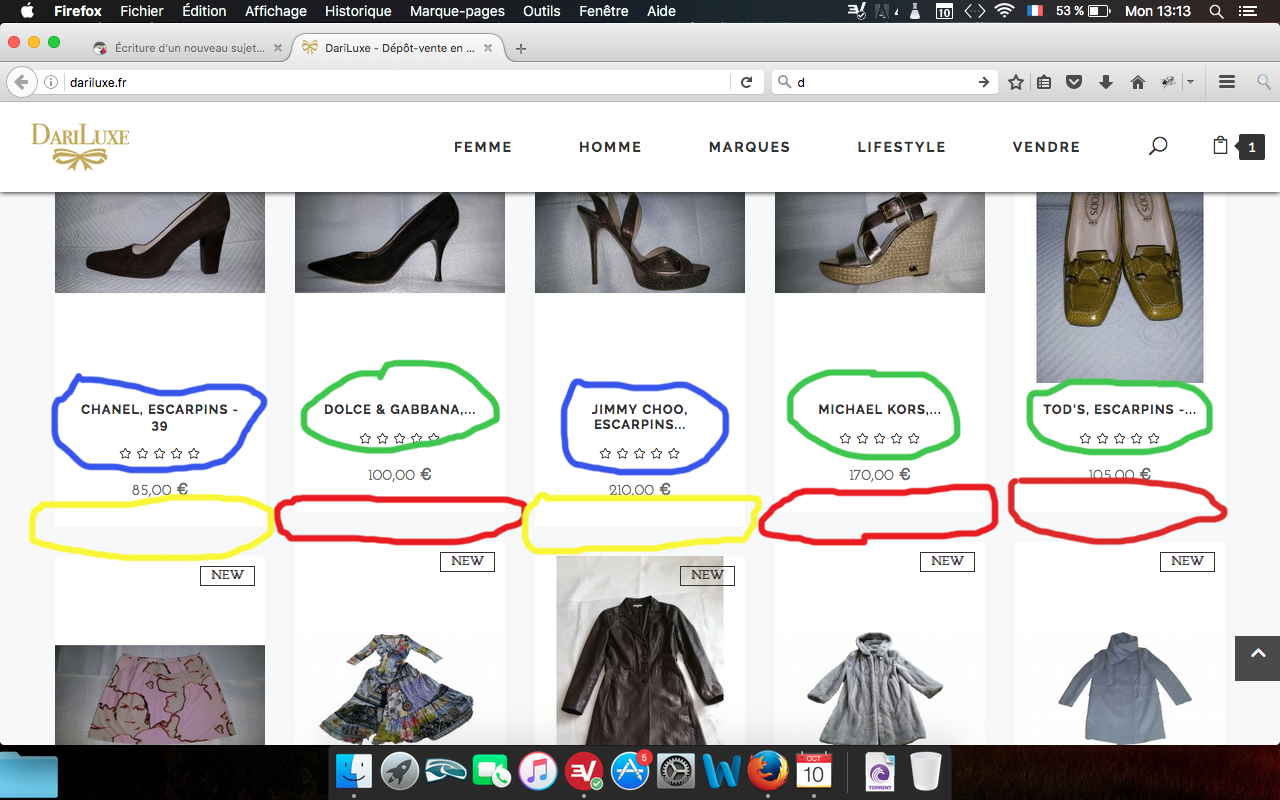Open the site search magnifier icon
The image size is (1280, 800).
coord(1158,146)
